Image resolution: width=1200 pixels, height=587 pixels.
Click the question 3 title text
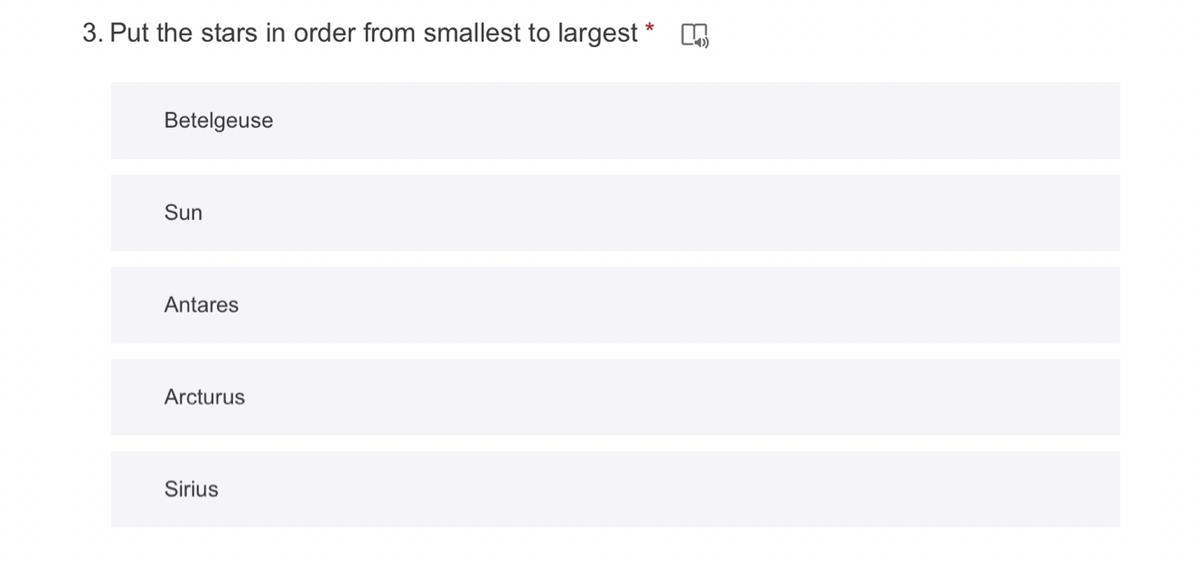(360, 33)
